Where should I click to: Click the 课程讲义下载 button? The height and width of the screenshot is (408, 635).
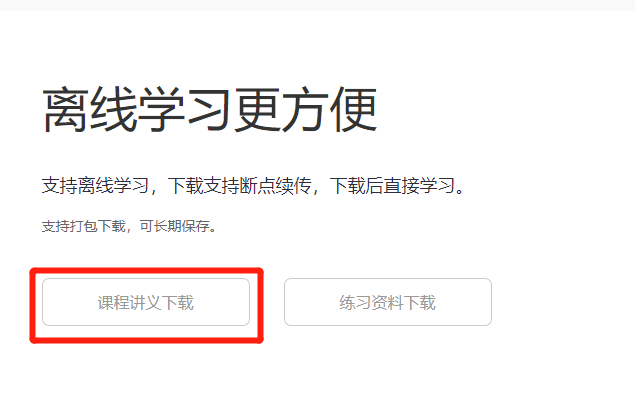(146, 302)
